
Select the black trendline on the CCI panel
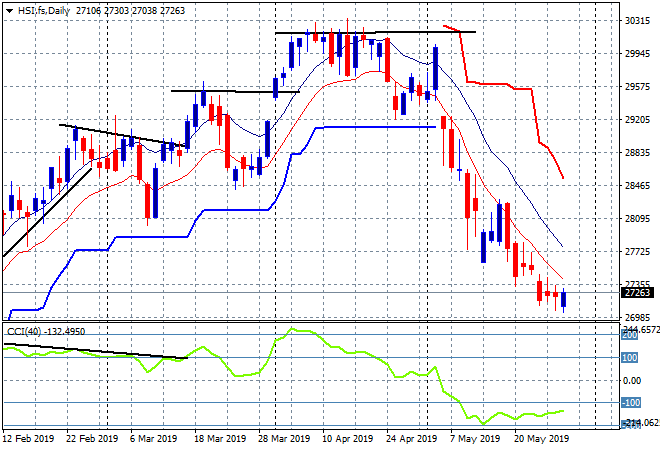96,351
